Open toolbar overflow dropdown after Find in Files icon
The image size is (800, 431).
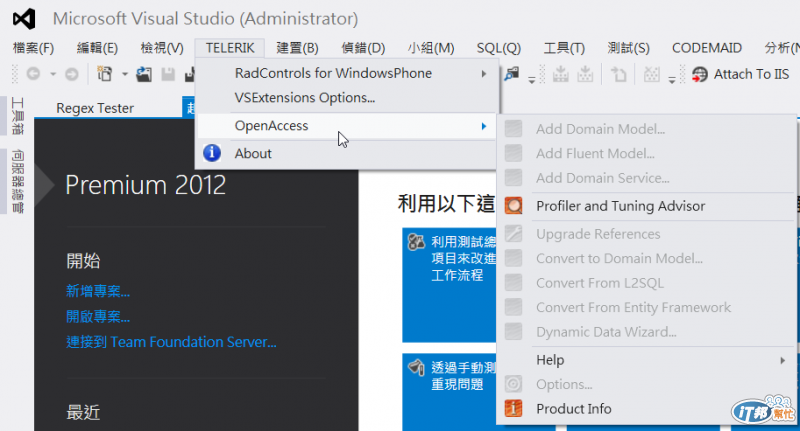531,80
